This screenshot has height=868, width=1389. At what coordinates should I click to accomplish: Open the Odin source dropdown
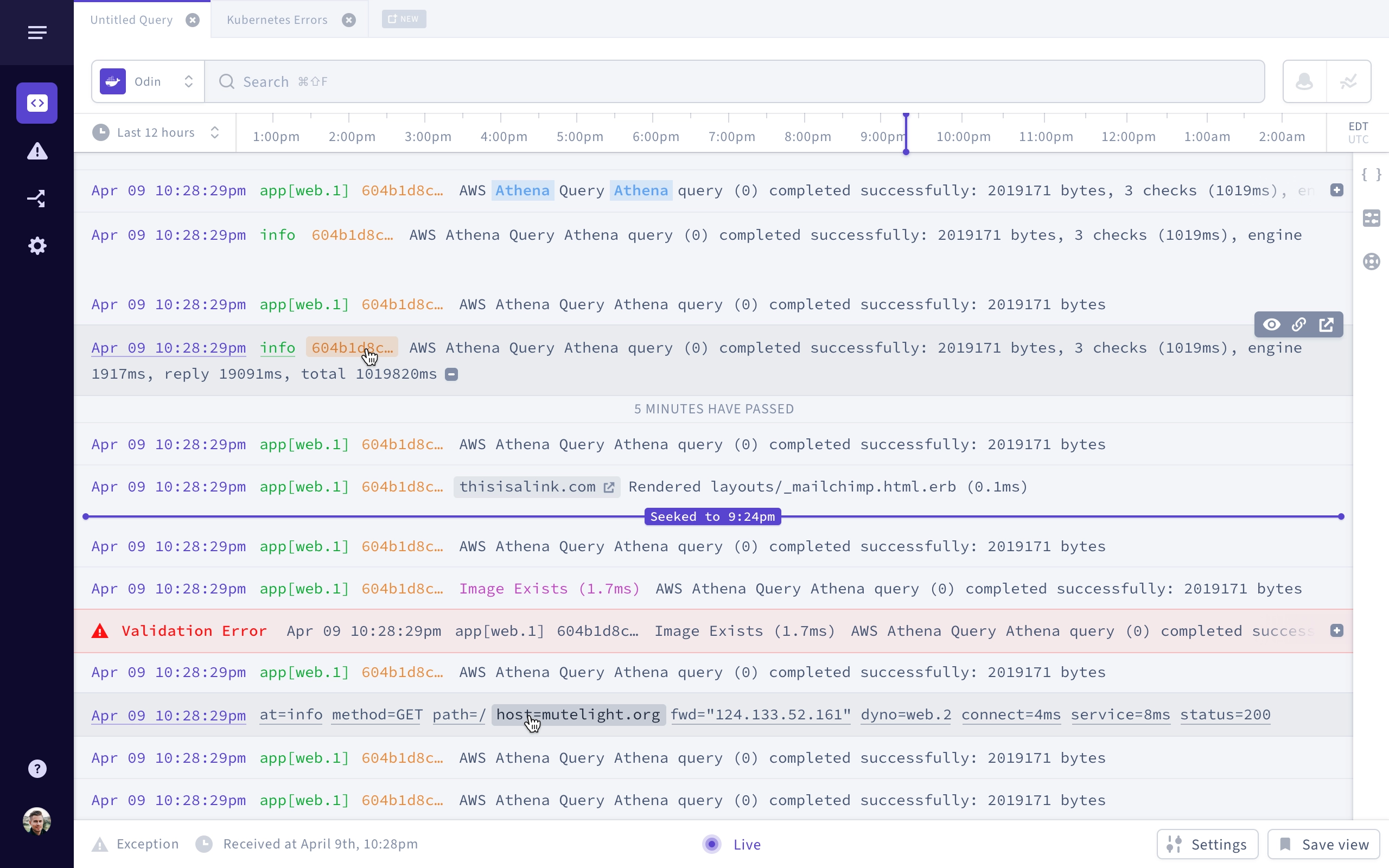pos(148,81)
